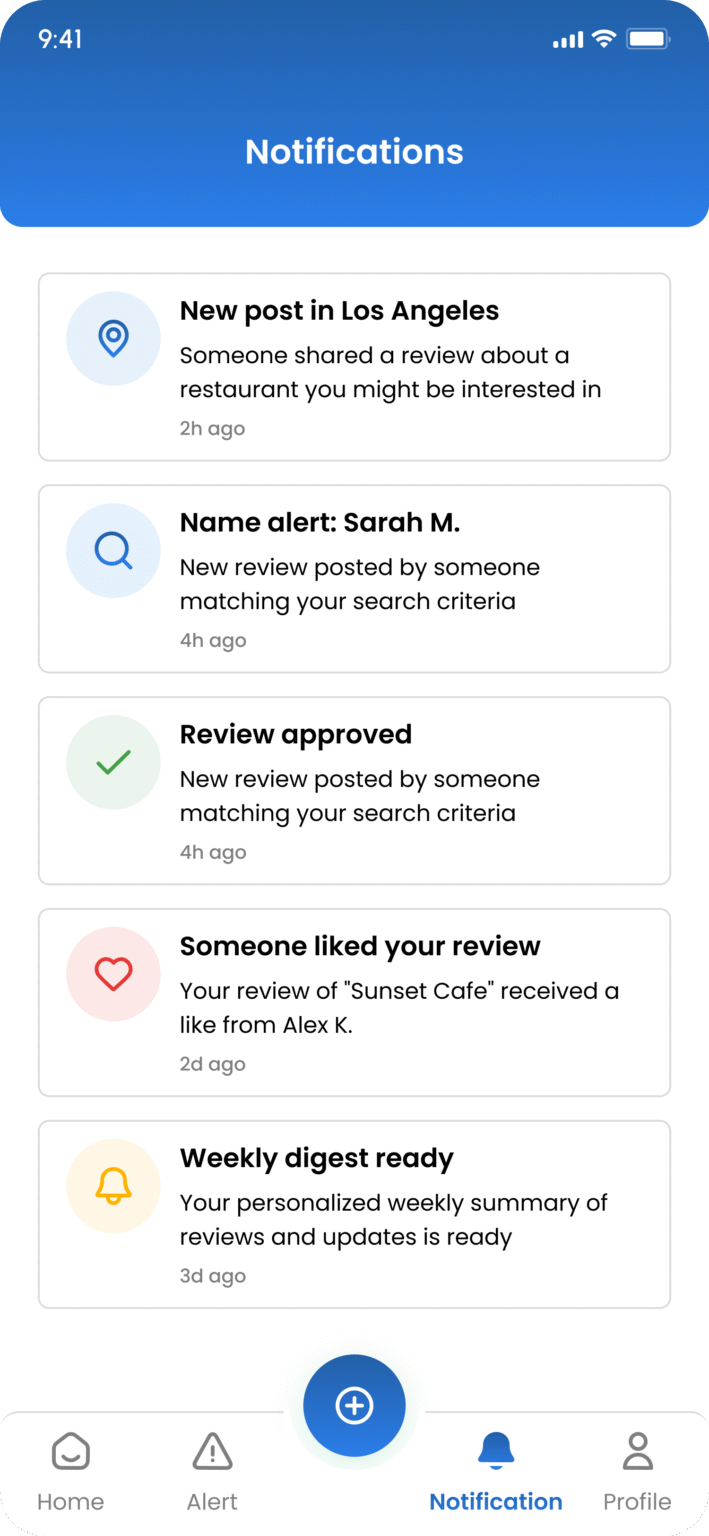Open the Alert tab label
The height and width of the screenshot is (1536, 709).
[x=212, y=1501]
